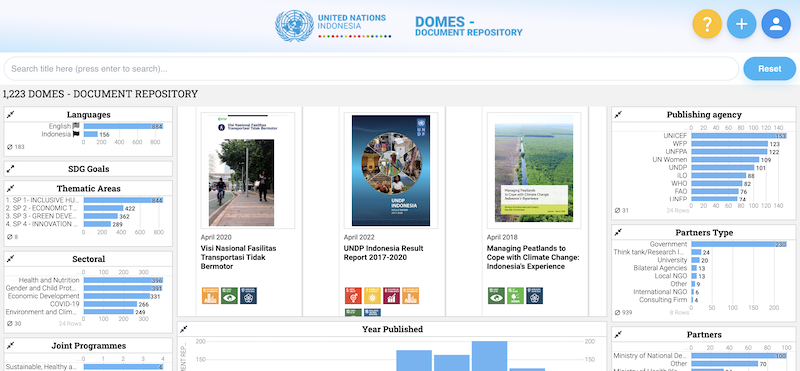Image resolution: width=800 pixels, height=371 pixels.
Task: Click SDG 13 eye icon under Managing Peatlands
Action: pos(496,295)
